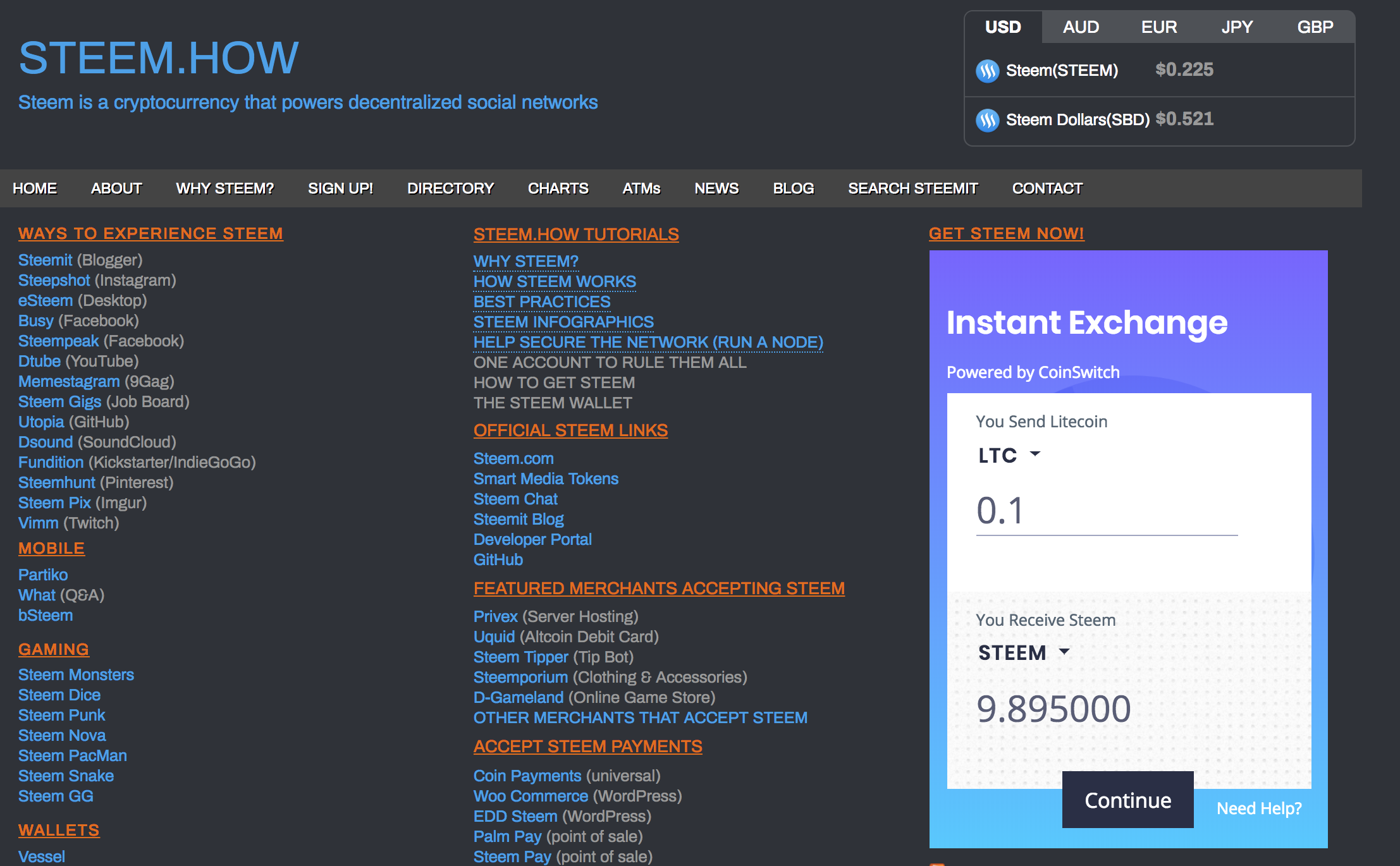This screenshot has height=866, width=1400.
Task: Open Busy link
Action: [x=36, y=321]
